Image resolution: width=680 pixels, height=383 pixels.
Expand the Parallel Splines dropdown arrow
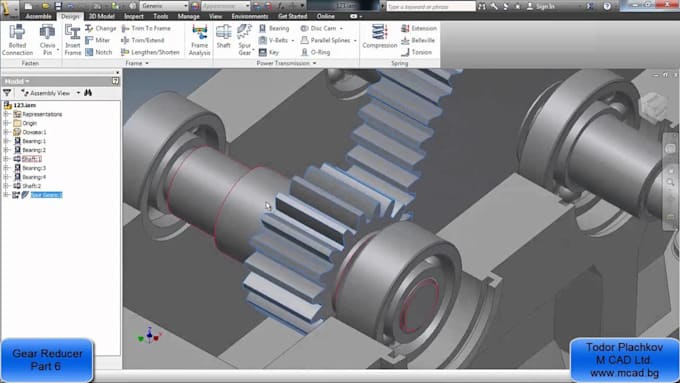pos(355,40)
